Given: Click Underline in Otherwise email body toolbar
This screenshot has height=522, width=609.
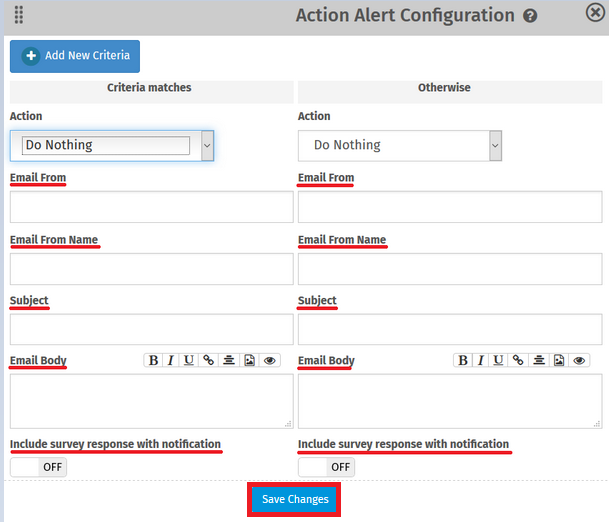Looking at the screenshot, I should (498, 360).
